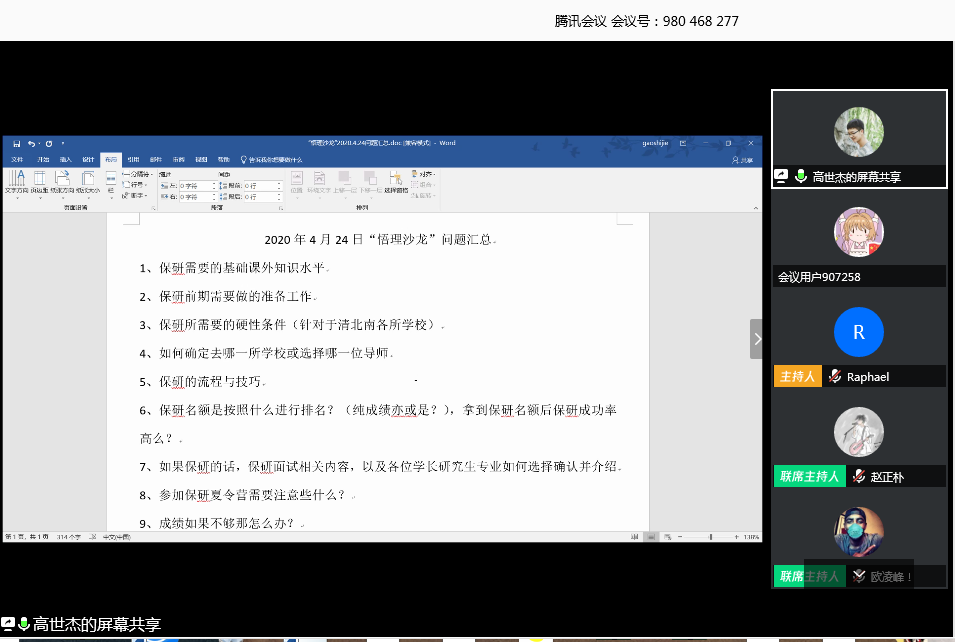Open the 文字方向 text direction tool
Image resolution: width=955 pixels, height=642 pixels.
17,182
